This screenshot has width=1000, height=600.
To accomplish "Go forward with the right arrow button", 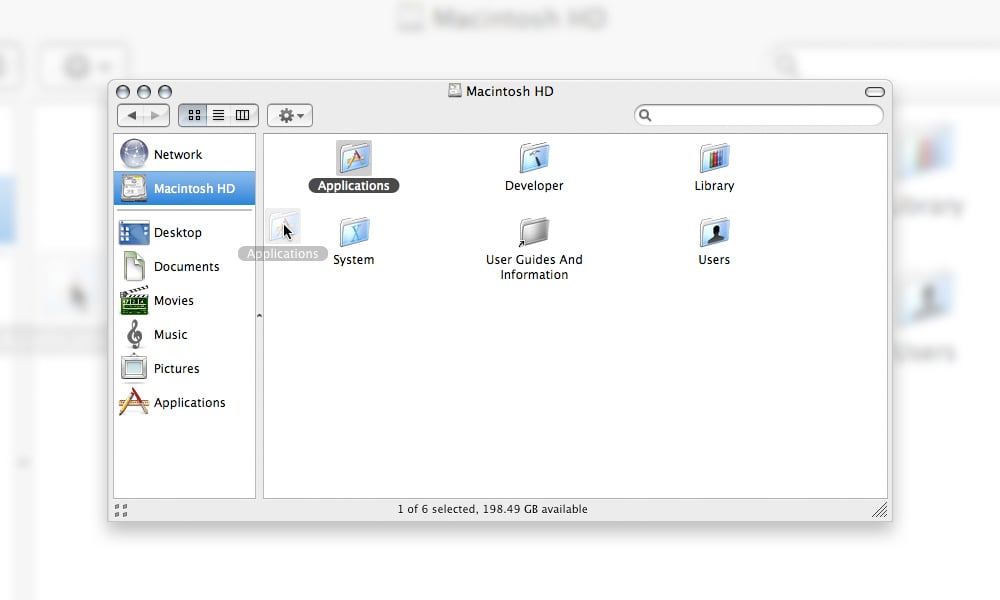I will 156,115.
